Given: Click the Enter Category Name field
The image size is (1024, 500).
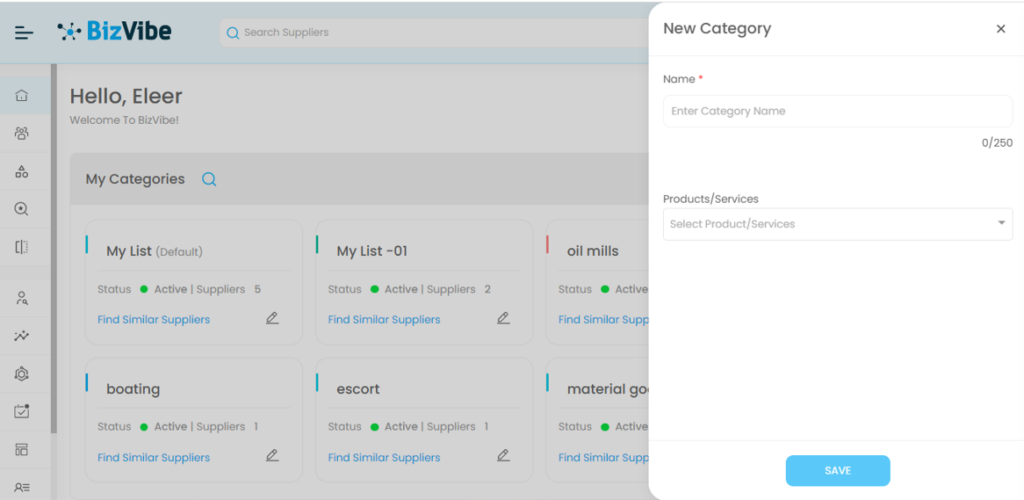Looking at the screenshot, I should [x=837, y=111].
